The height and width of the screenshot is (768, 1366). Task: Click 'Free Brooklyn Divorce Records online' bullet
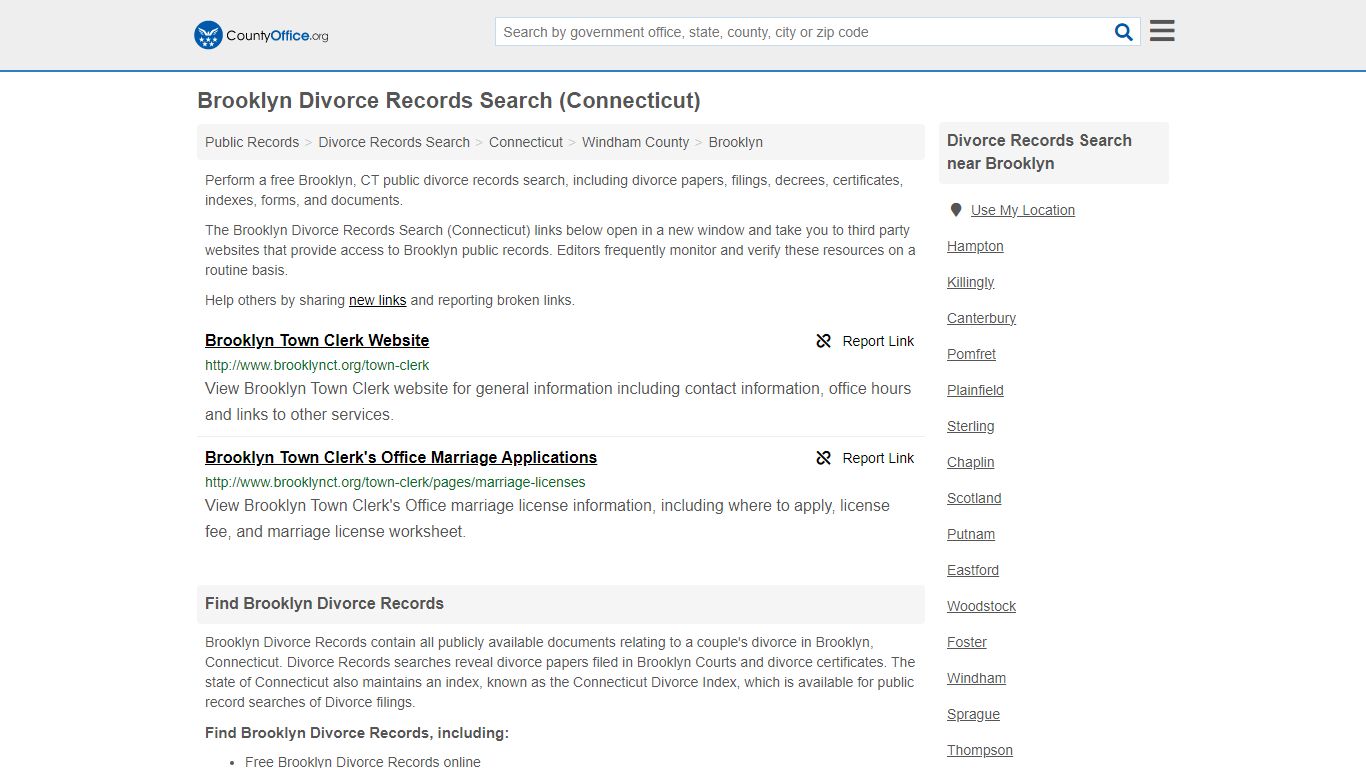[363, 761]
